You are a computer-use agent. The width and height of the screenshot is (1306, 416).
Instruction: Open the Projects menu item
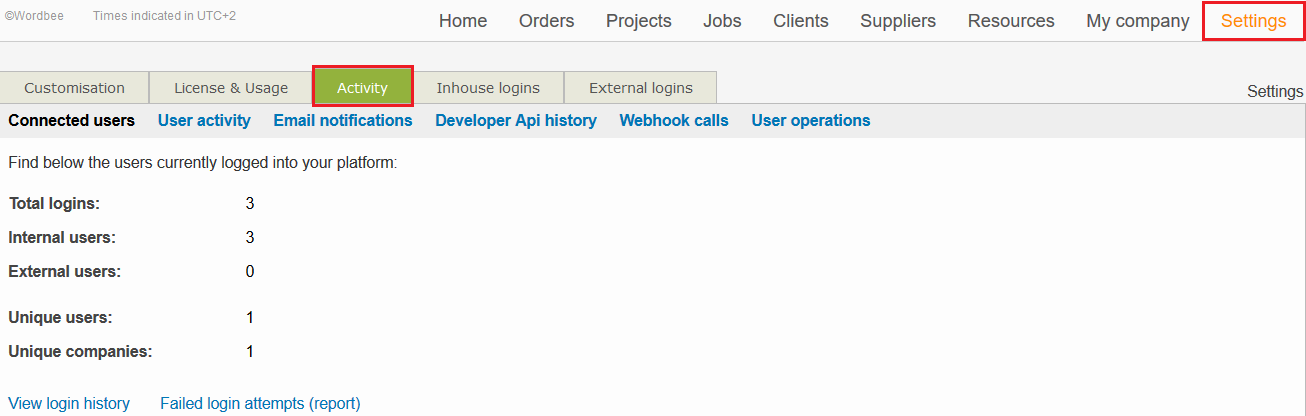coord(638,21)
